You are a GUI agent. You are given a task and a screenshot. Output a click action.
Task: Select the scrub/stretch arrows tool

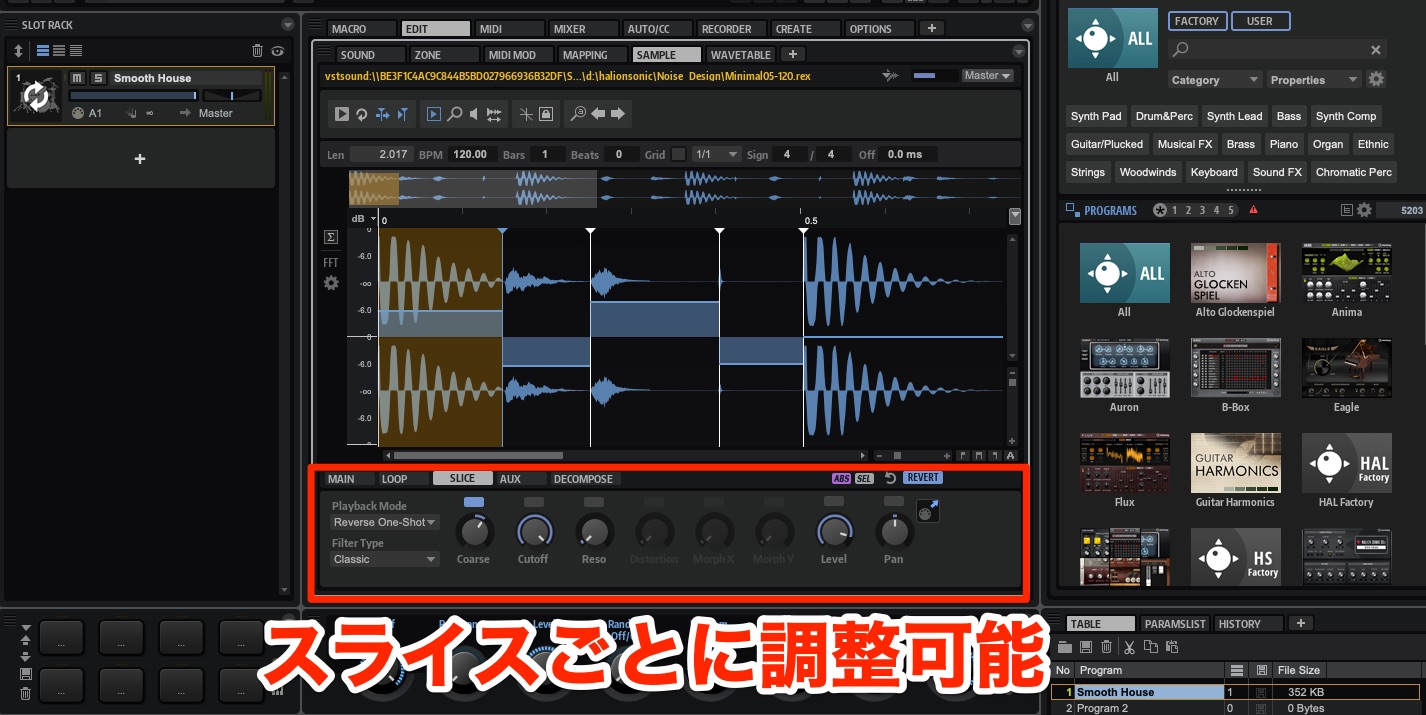point(494,115)
